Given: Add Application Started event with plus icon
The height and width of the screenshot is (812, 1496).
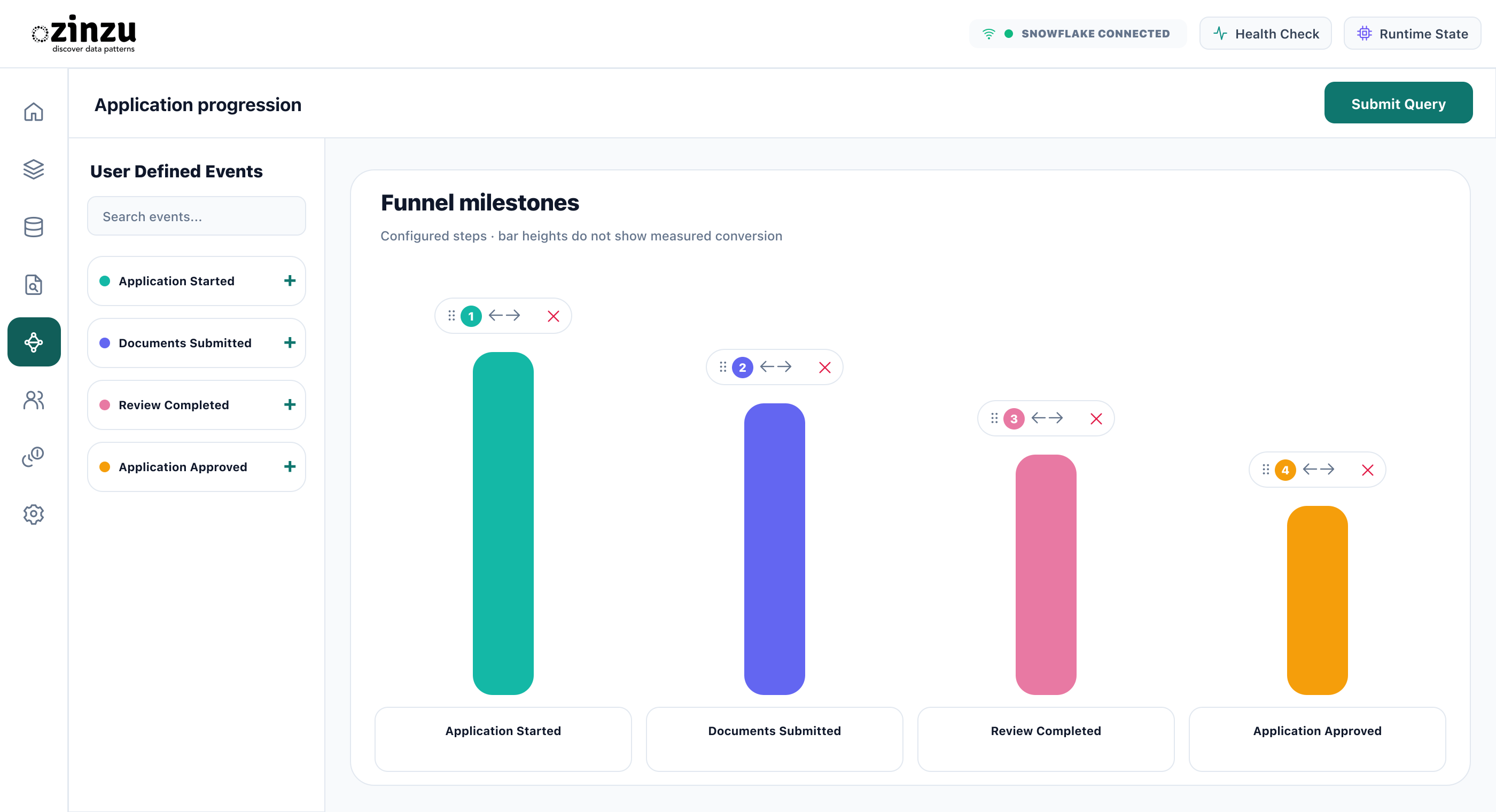Looking at the screenshot, I should pyautogui.click(x=290, y=281).
